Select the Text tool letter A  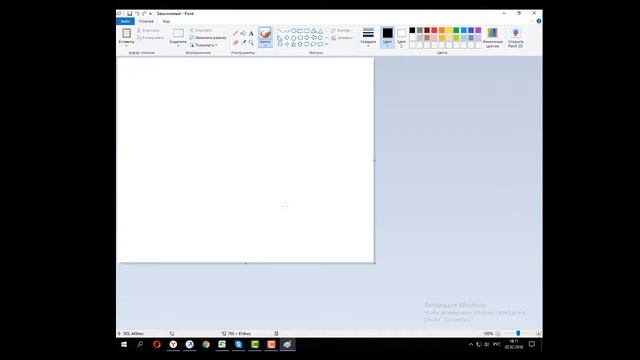coord(251,33)
